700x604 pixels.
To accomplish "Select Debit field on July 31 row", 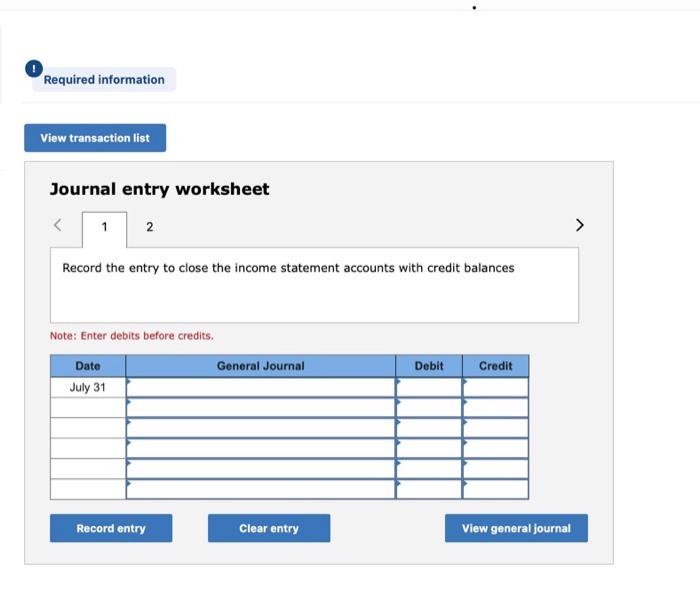I will (x=429, y=387).
